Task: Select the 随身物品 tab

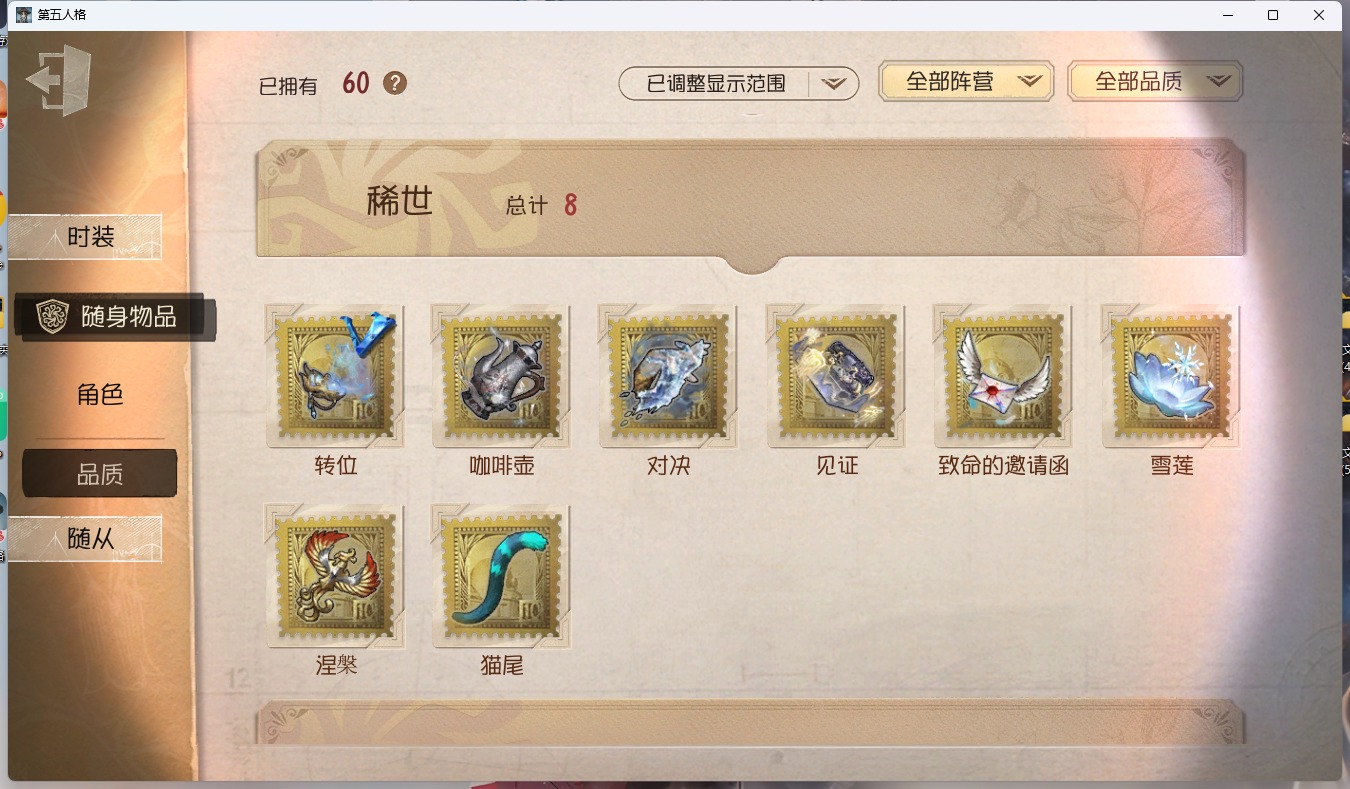Action: point(114,317)
